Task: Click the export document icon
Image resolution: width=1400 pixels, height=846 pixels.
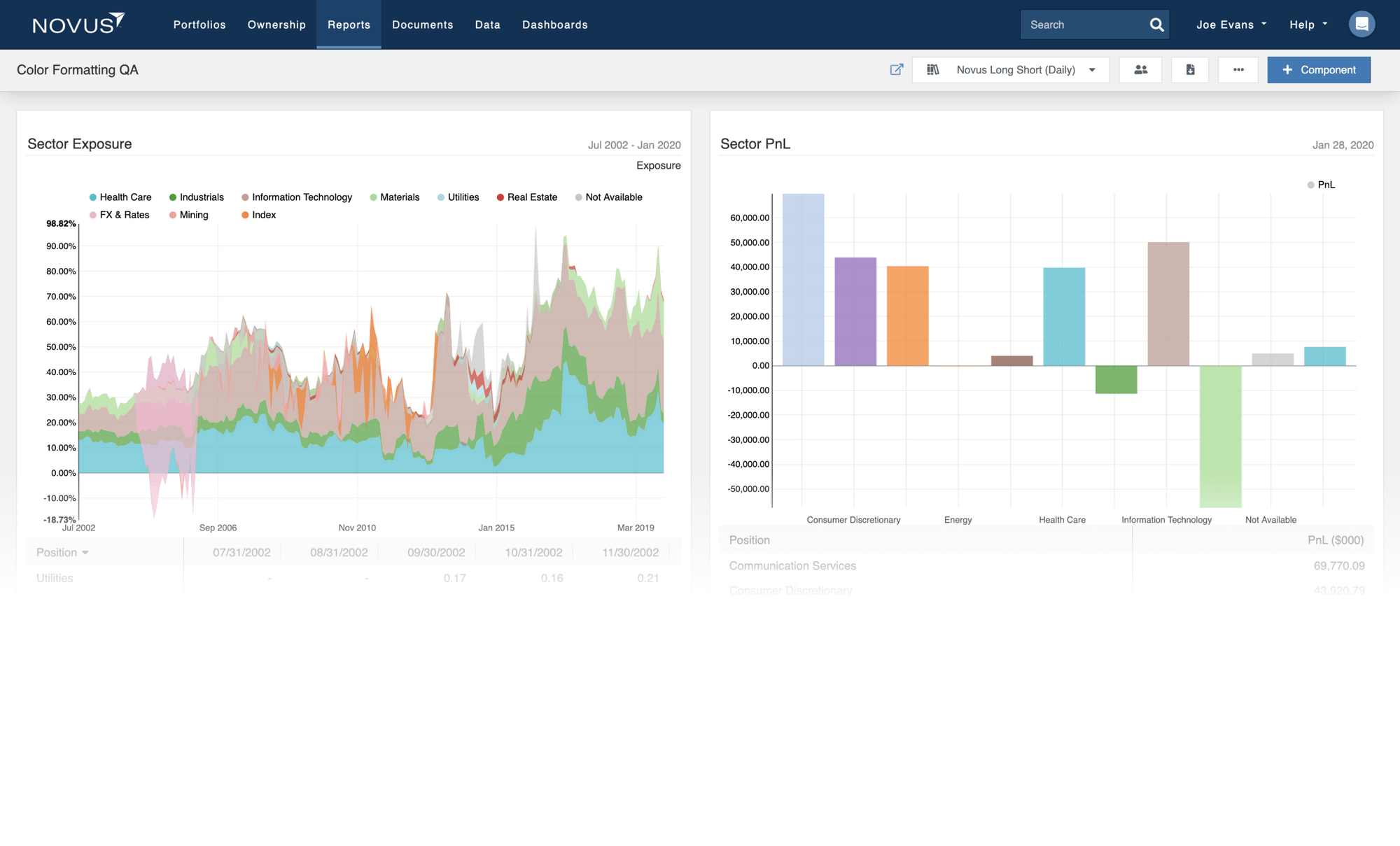Action: click(1190, 69)
